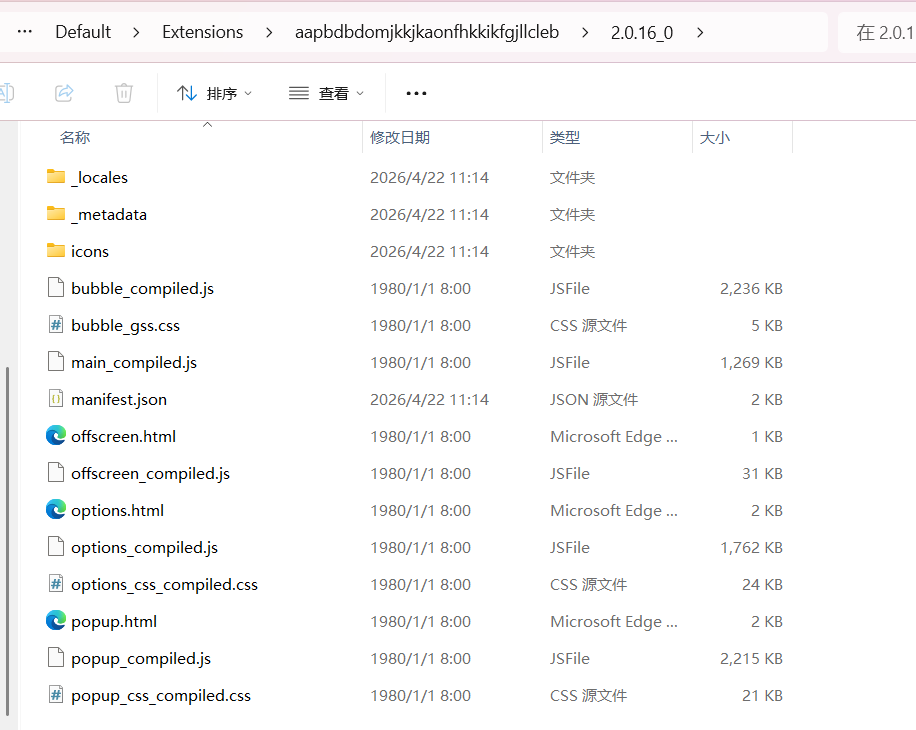Sort files by 修改日期 column header
This screenshot has height=730, width=916.
[x=400, y=138]
